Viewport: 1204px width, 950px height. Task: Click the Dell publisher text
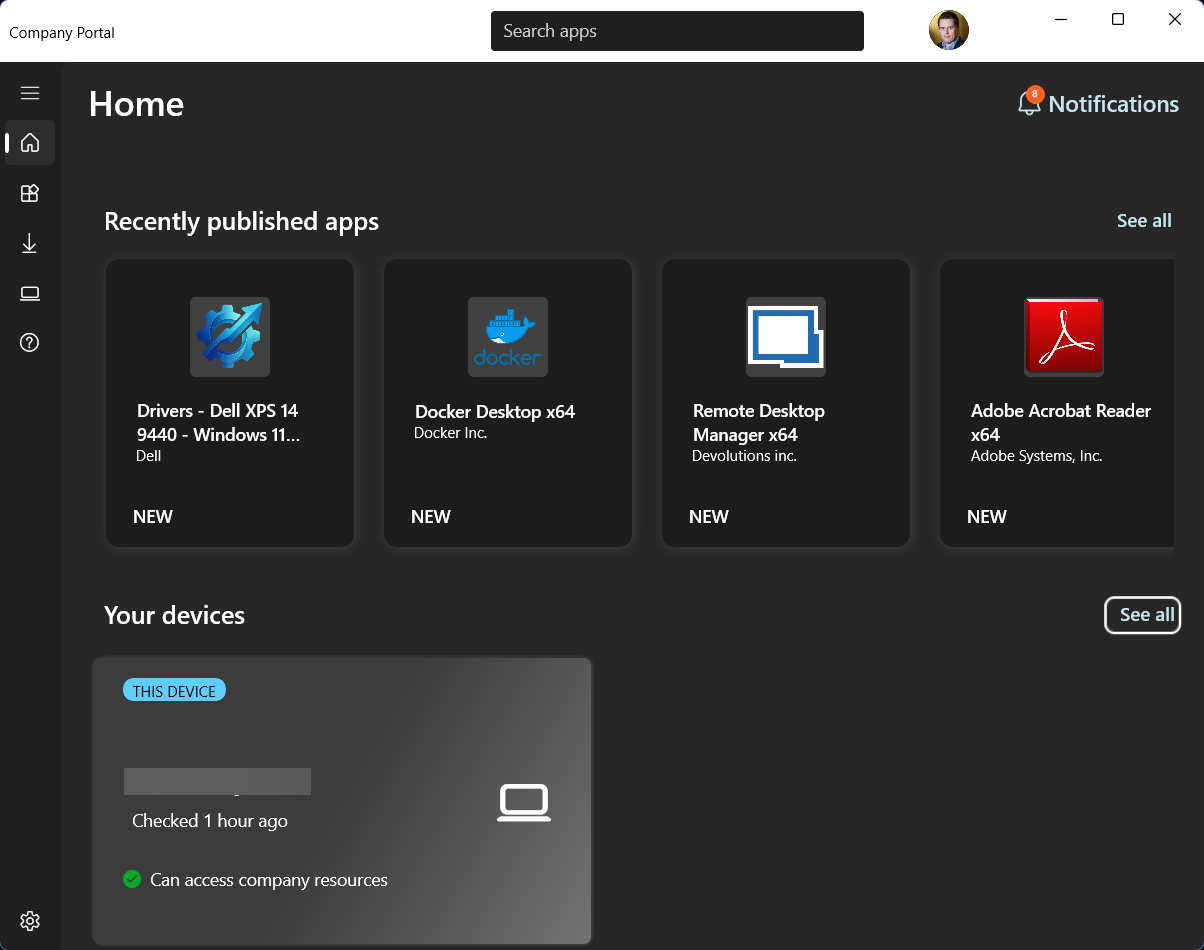coord(148,456)
